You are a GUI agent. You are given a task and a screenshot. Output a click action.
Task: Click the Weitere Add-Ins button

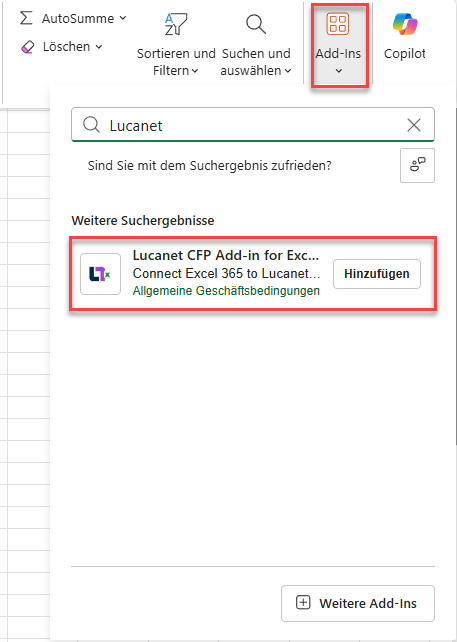[357, 603]
